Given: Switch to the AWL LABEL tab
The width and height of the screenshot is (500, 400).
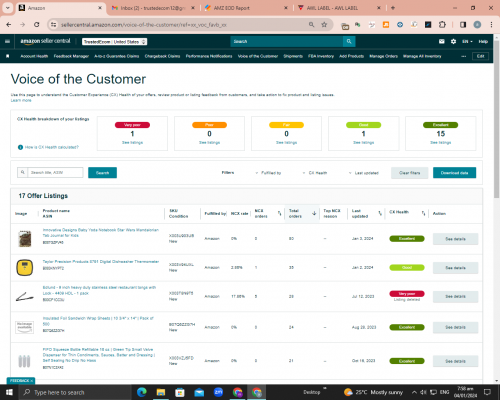Looking at the screenshot, I should pos(339,8).
